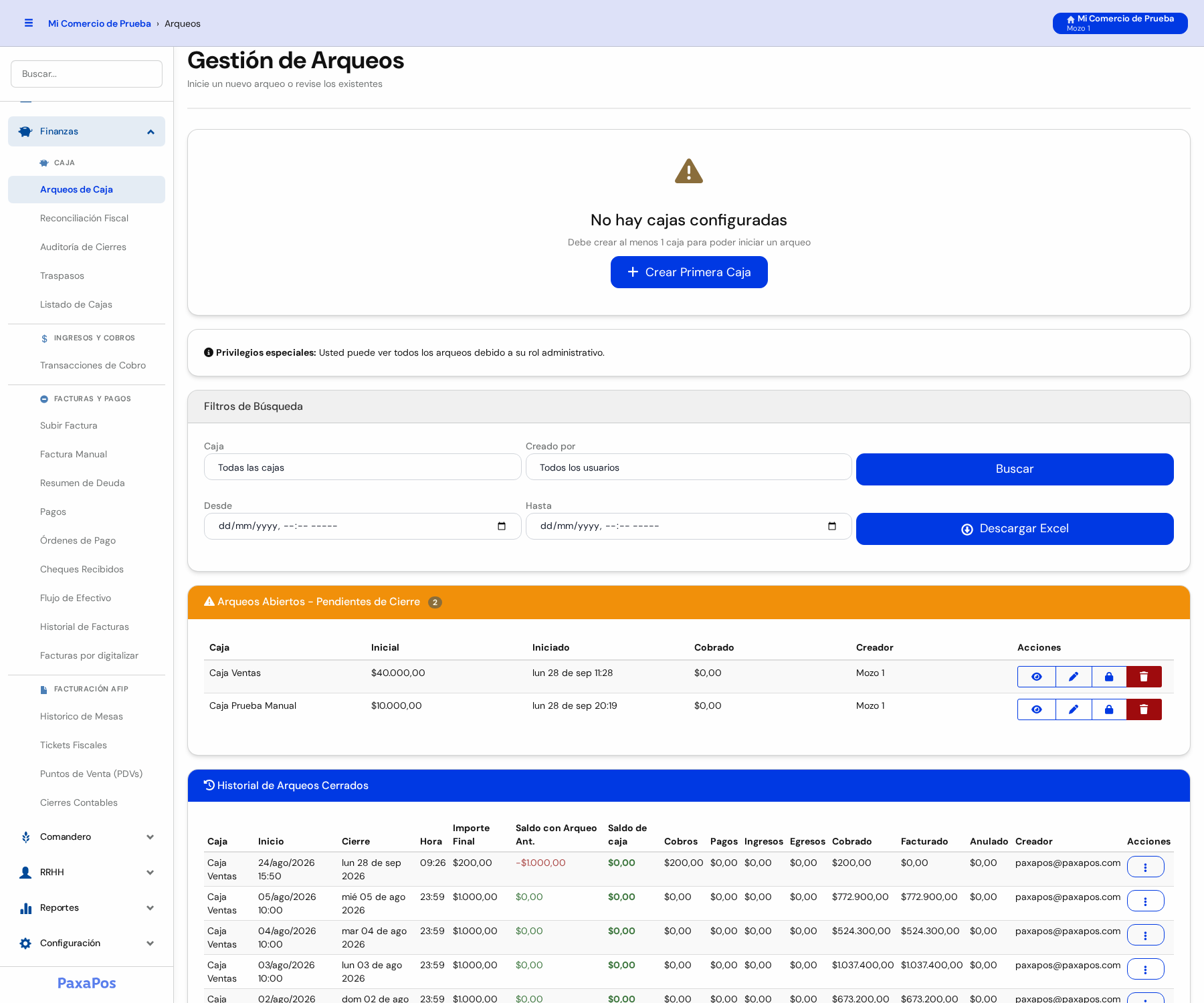Screen dimensions: 1204x1003
Task: Expand the Configuración menu section
Action: coord(86,943)
